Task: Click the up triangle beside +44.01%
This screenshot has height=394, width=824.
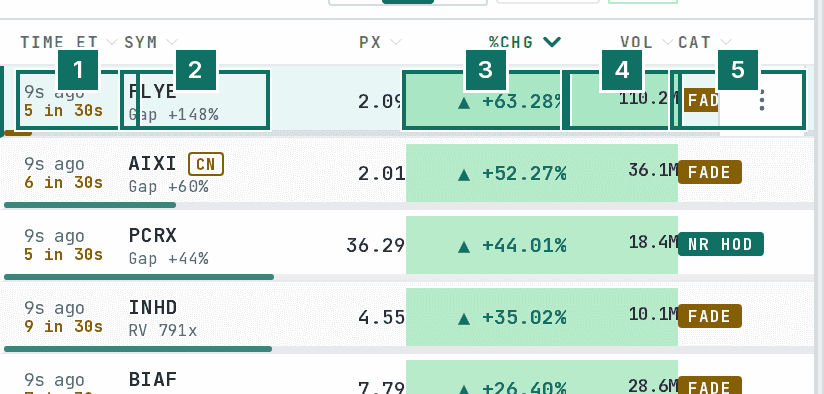Action: [464, 246]
